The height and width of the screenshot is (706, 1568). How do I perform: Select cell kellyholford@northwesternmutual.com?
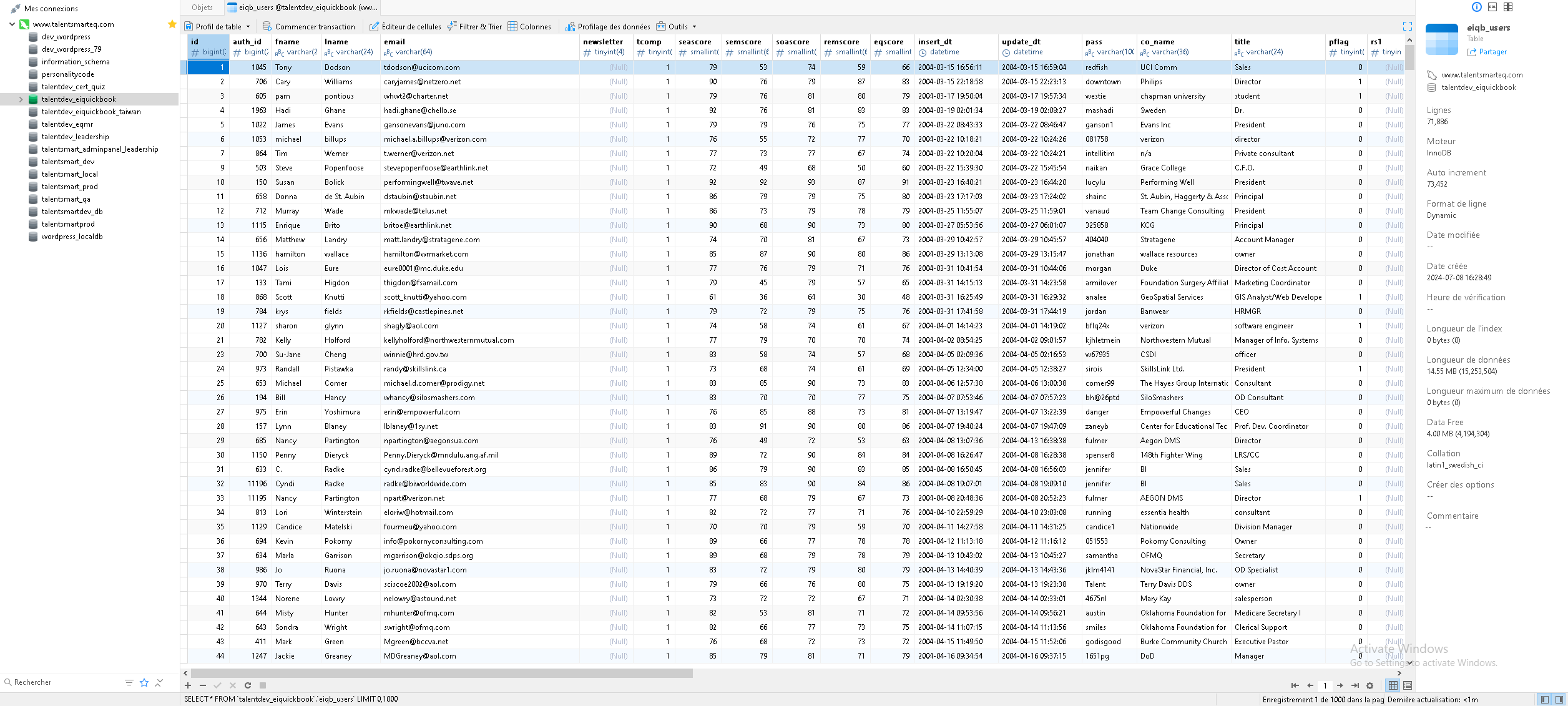click(x=479, y=340)
